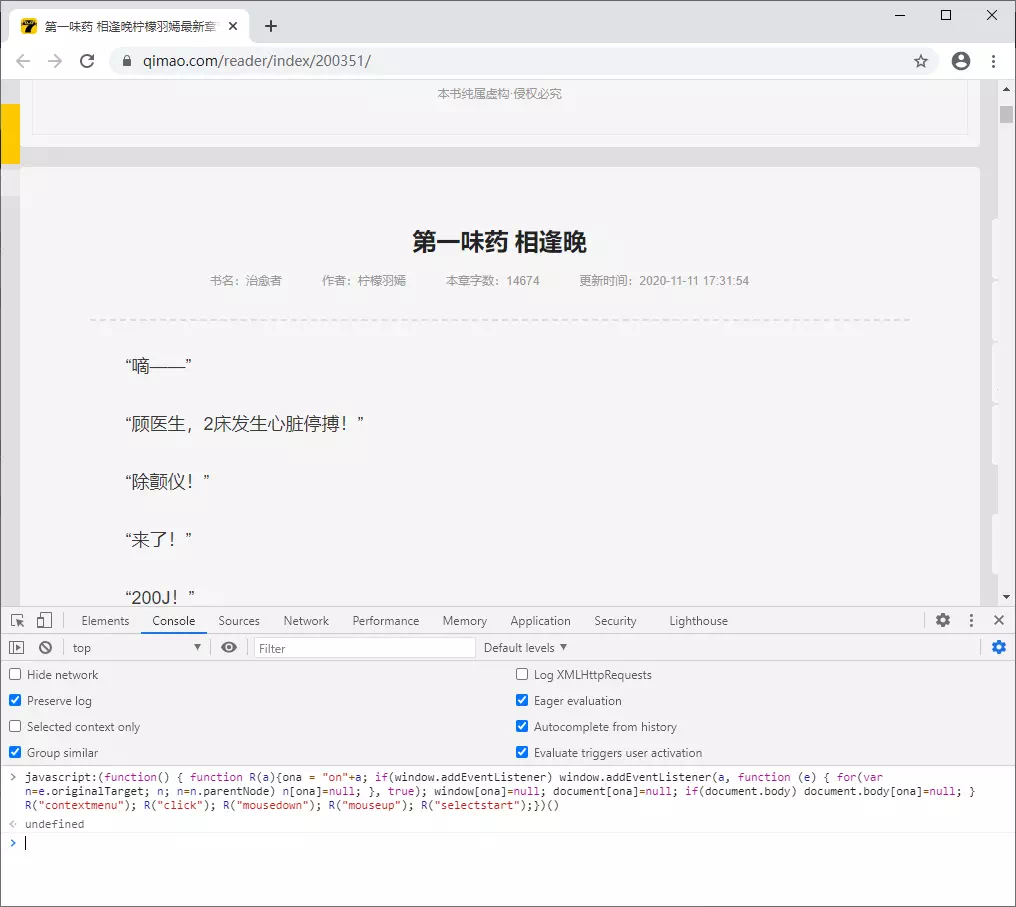This screenshot has width=1016, height=907.
Task: Close the 第一味药 browser tab
Action: [x=233, y=26]
